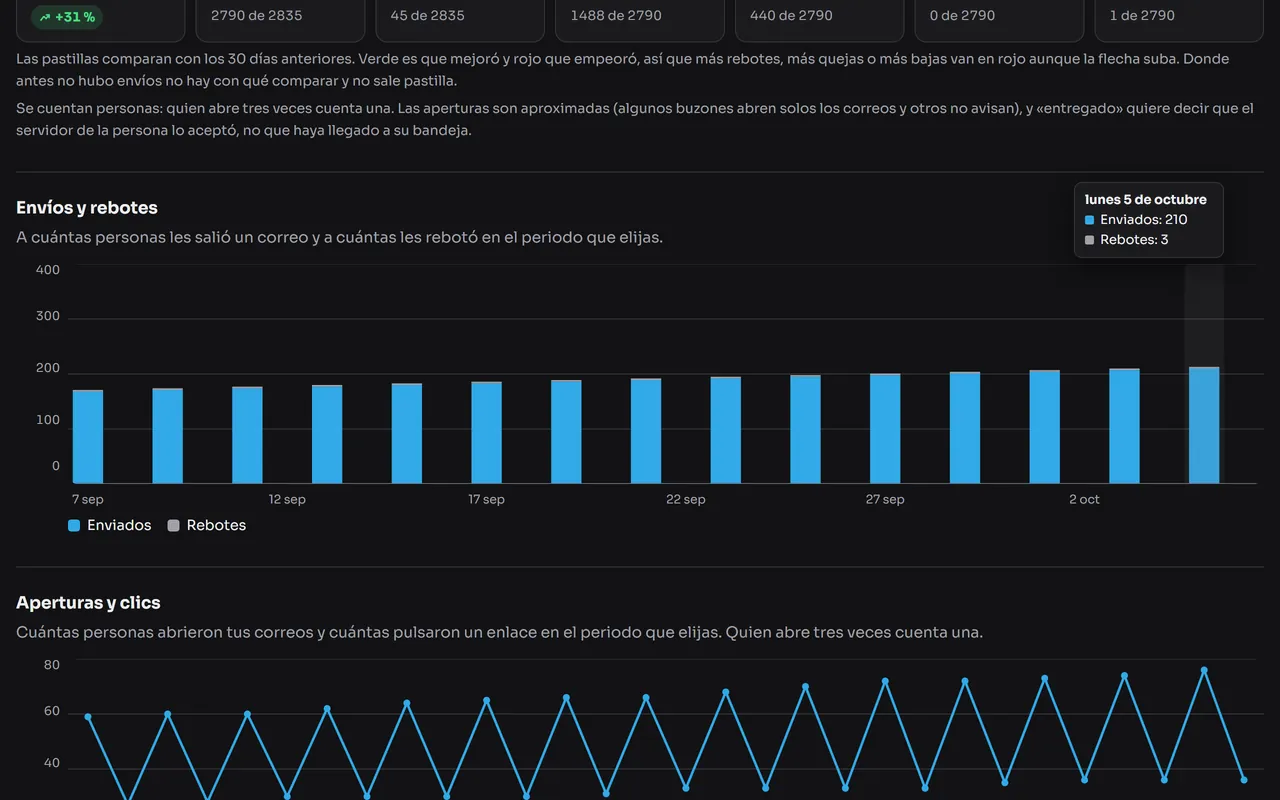Click the "lunes 5 de octubre" tooltip title

click(1146, 199)
